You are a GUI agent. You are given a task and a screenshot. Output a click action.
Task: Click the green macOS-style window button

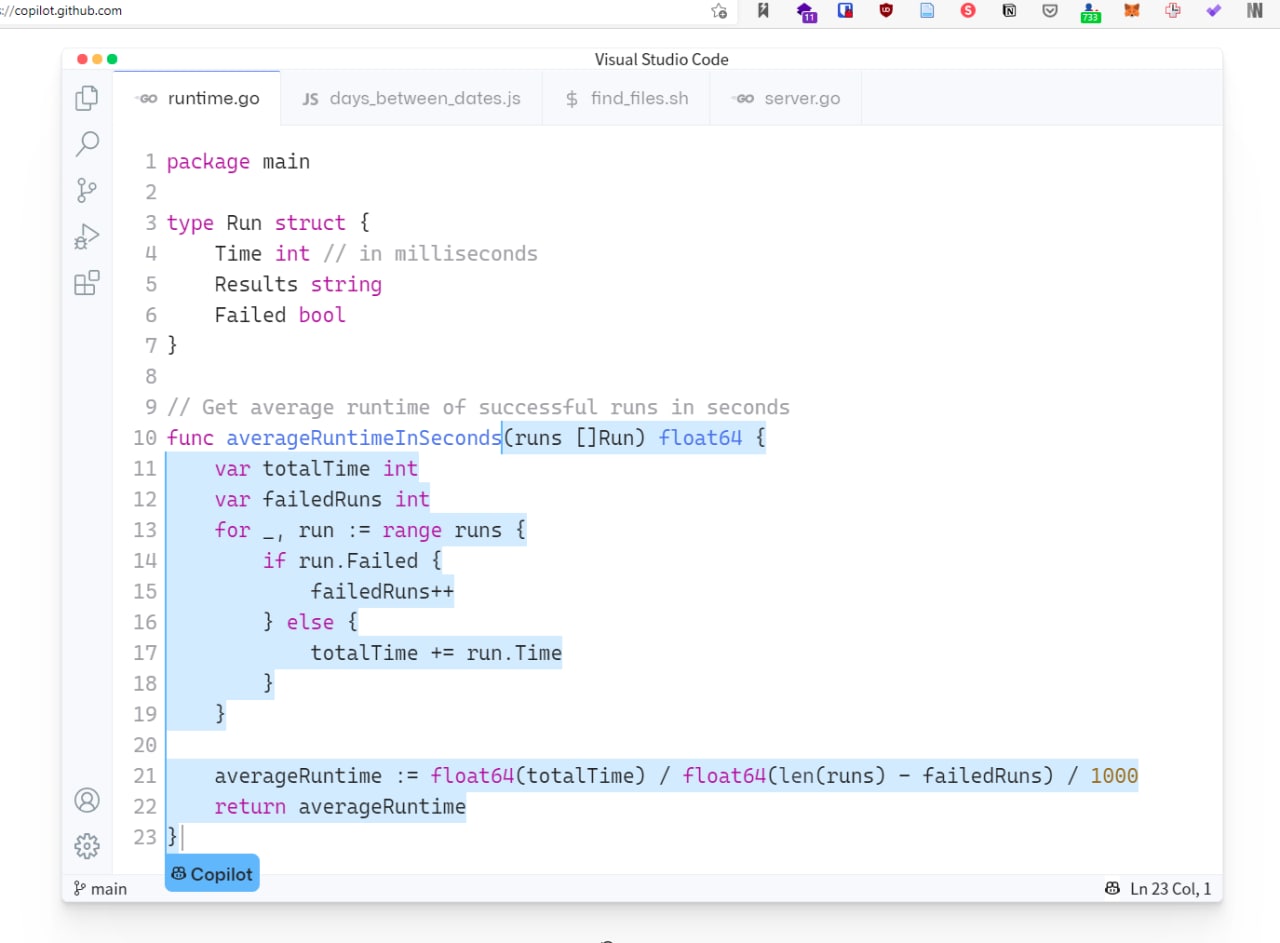(x=112, y=59)
